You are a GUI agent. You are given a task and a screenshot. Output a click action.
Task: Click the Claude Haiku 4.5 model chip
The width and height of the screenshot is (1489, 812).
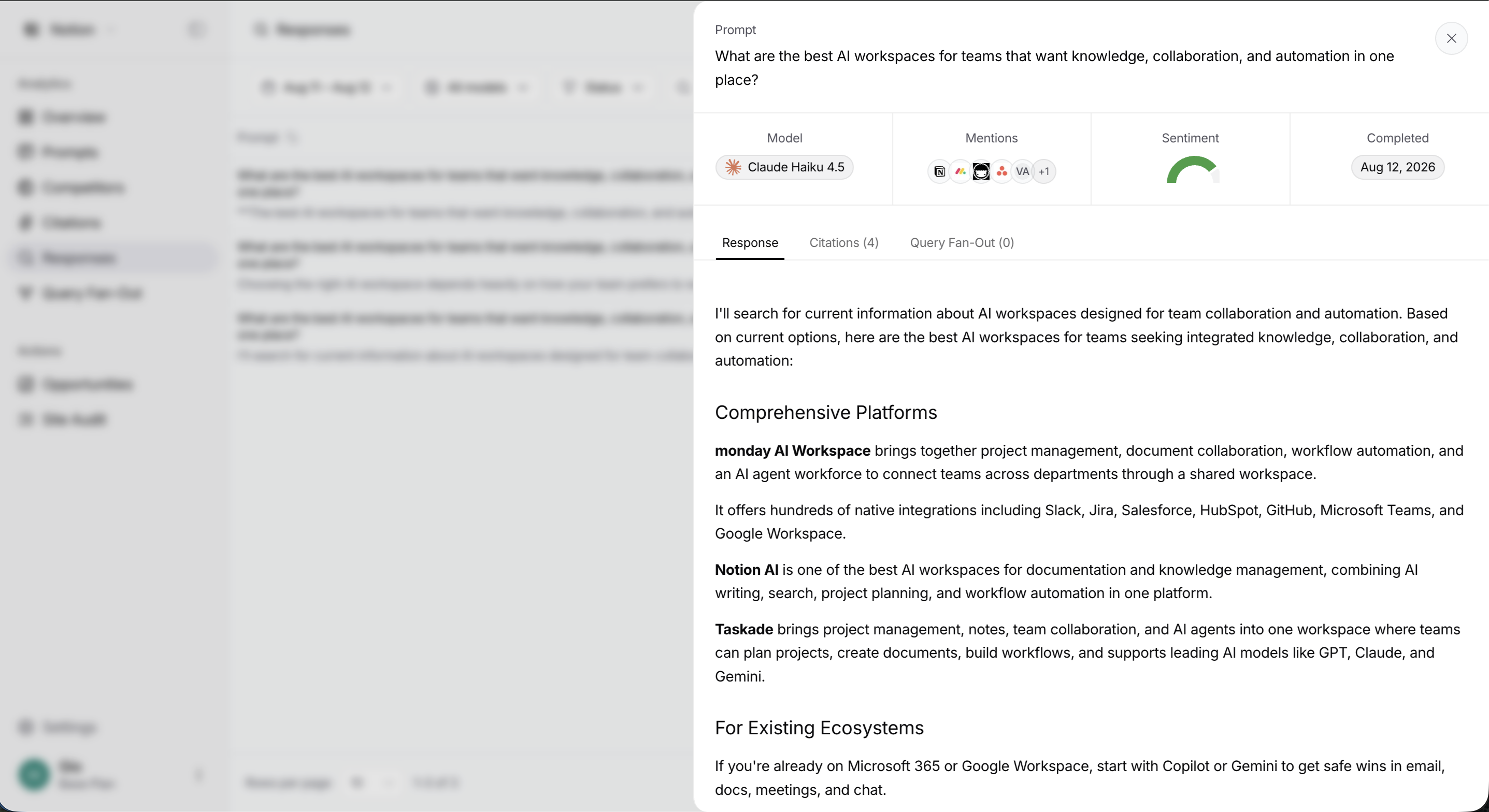click(x=784, y=167)
